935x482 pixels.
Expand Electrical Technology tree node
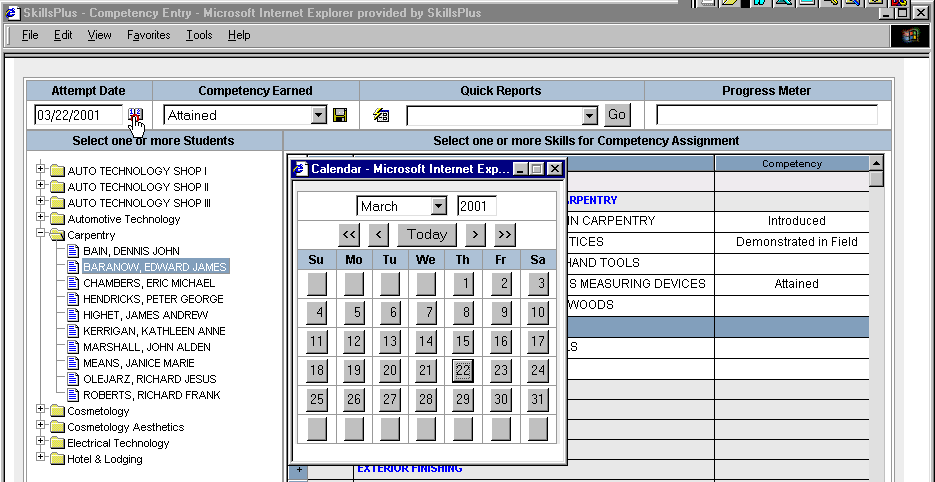coord(41,441)
